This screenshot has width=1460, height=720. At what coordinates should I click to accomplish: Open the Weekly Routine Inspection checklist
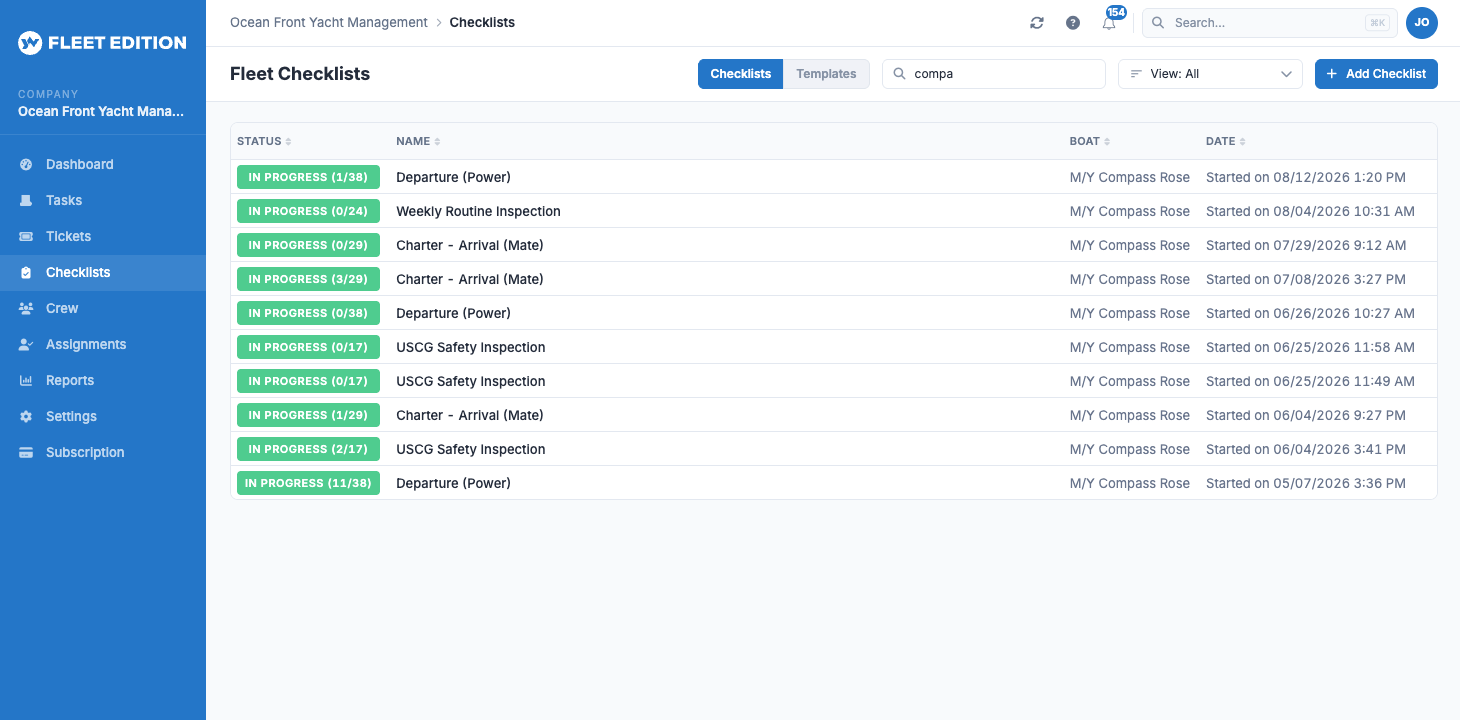(478, 211)
